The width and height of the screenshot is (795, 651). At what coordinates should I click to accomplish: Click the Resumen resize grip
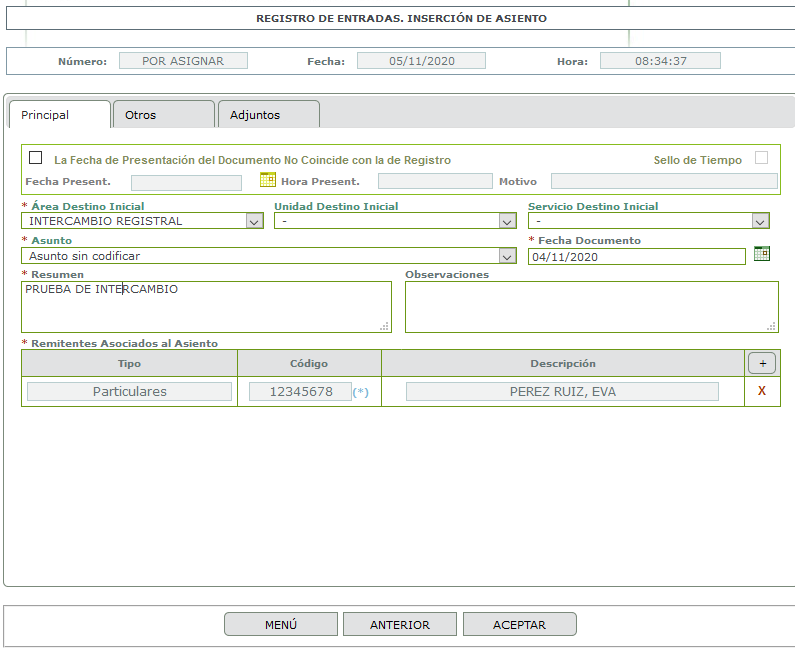click(385, 327)
